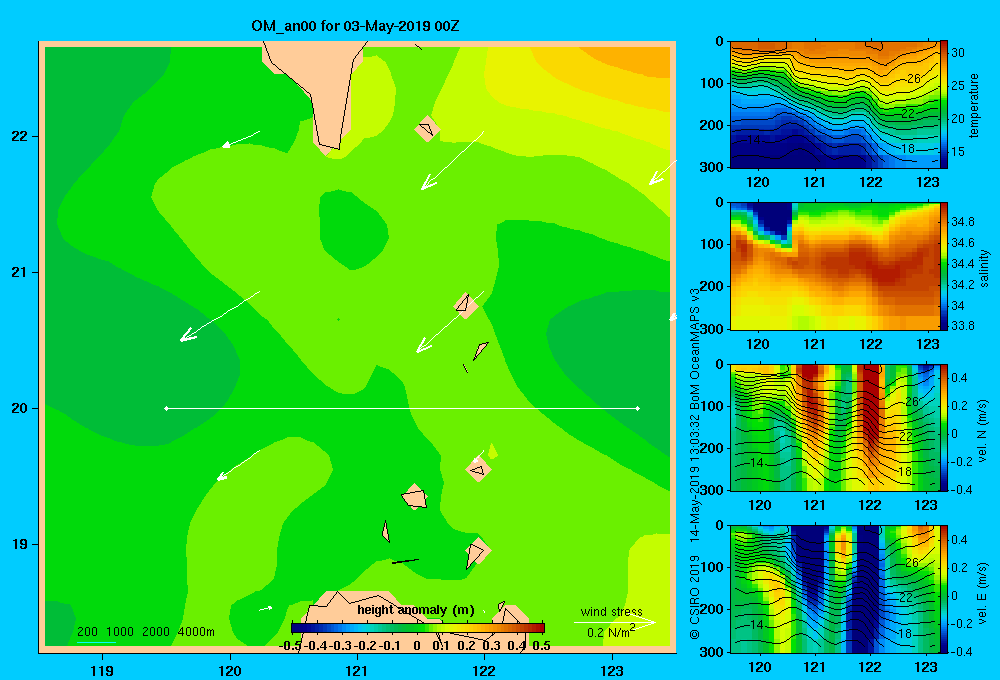The height and width of the screenshot is (680, 1000).
Task: Click latitude 20 tick label on main map
Action: (x=19, y=408)
